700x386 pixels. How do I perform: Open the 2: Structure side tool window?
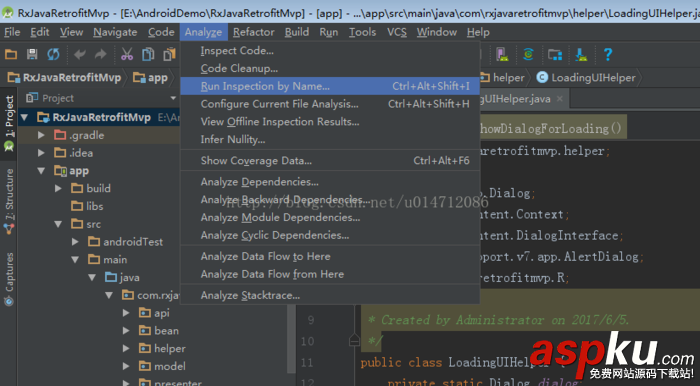click(x=9, y=201)
